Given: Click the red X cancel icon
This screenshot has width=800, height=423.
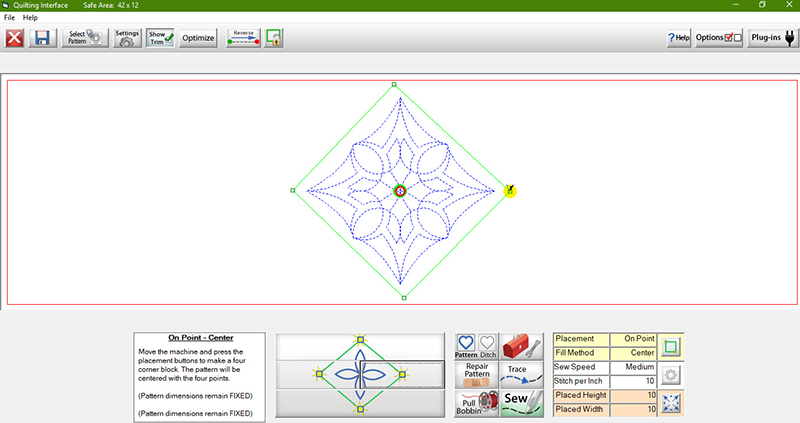Looking at the screenshot, I should (x=15, y=38).
